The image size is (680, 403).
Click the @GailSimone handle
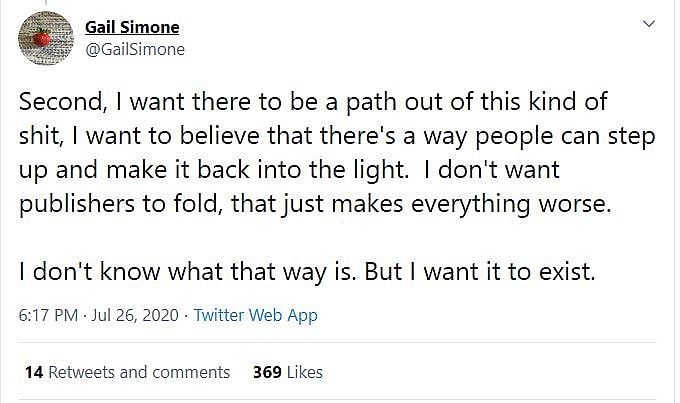(135, 48)
